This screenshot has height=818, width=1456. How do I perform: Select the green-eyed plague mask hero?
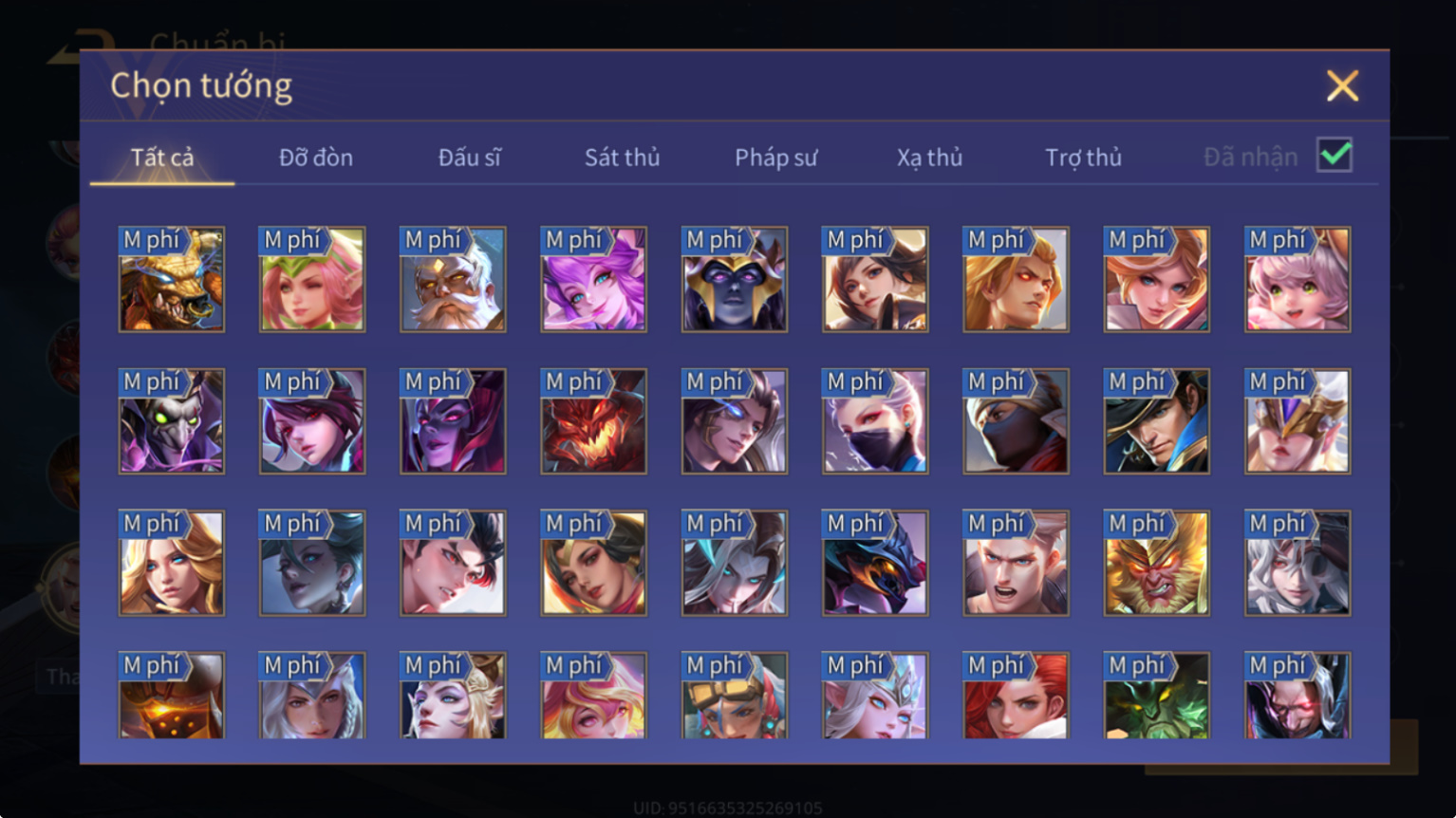(171, 421)
